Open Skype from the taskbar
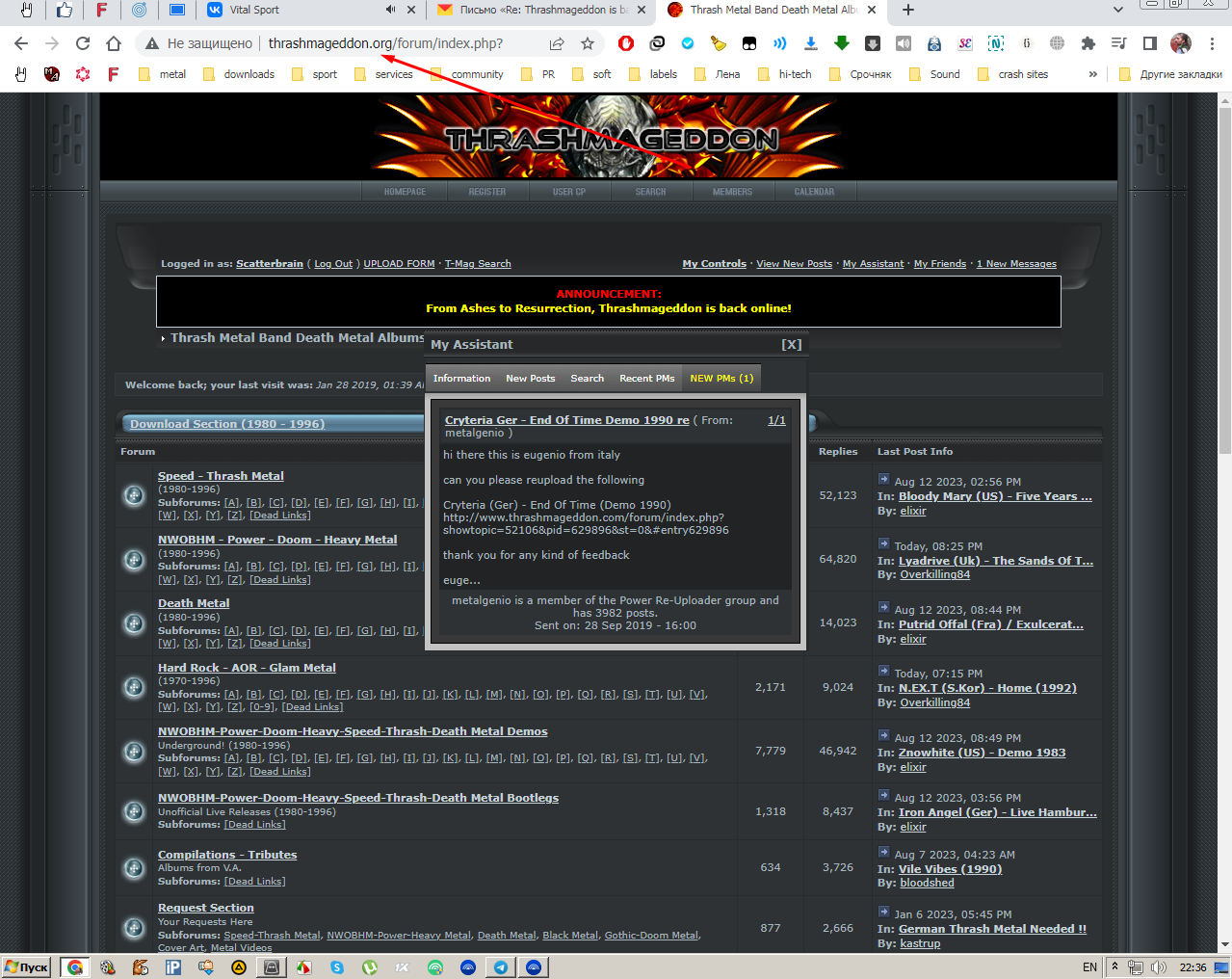 336,967
